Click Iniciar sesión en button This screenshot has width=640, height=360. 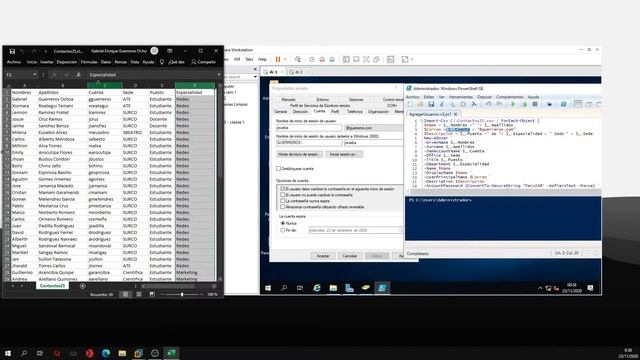pyautogui.click(x=343, y=154)
